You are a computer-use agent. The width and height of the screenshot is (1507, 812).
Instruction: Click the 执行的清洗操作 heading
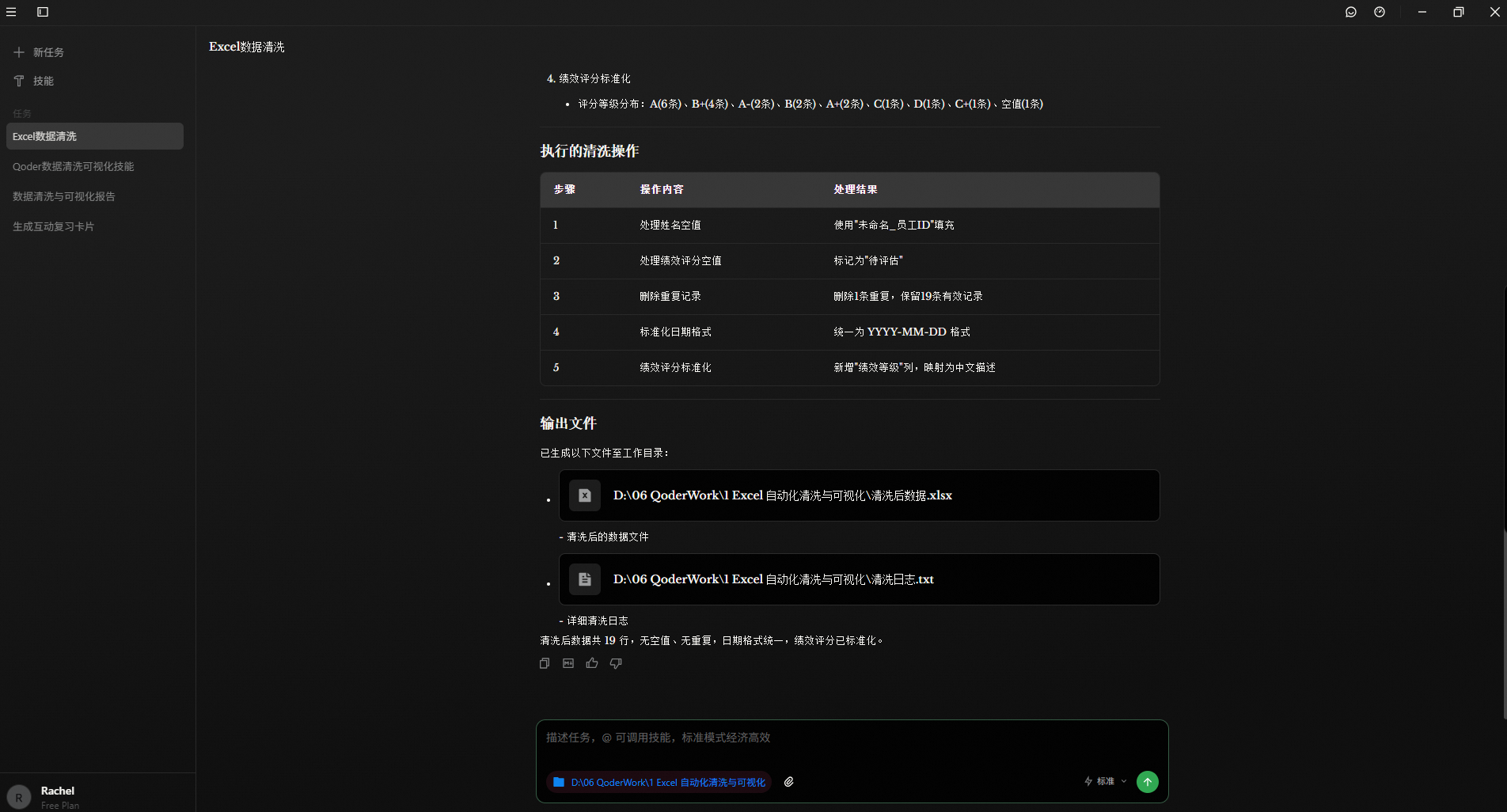(x=590, y=151)
